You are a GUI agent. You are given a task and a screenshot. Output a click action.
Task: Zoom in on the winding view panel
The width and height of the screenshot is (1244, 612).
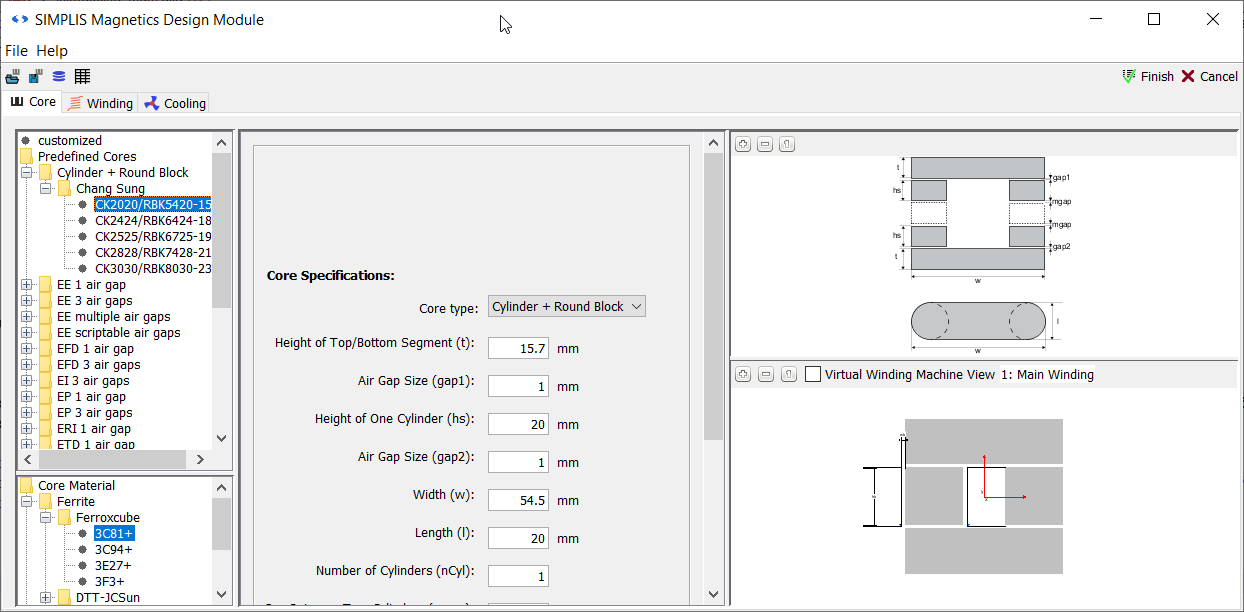[x=743, y=374]
